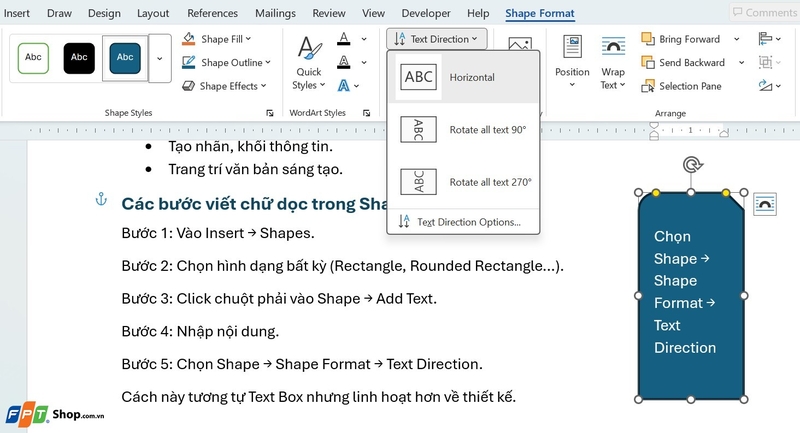Click the shape's bottom center sizing handle
The width and height of the screenshot is (800, 433).
pyautogui.click(x=691, y=399)
